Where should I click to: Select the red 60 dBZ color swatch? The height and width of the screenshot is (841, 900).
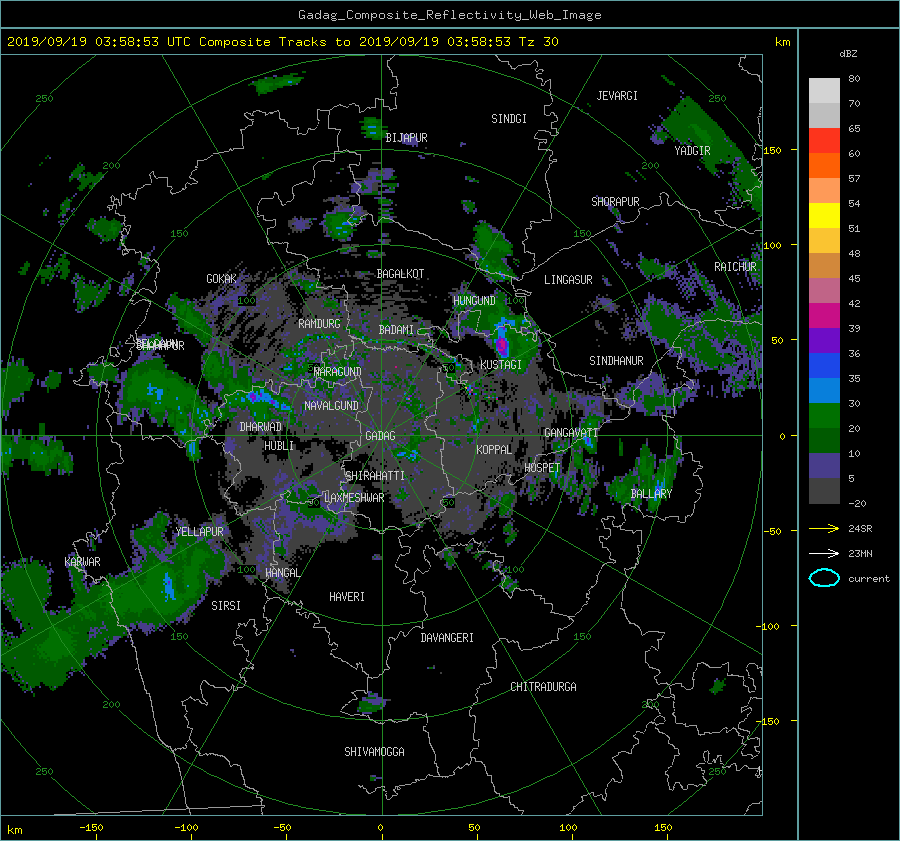[x=824, y=140]
